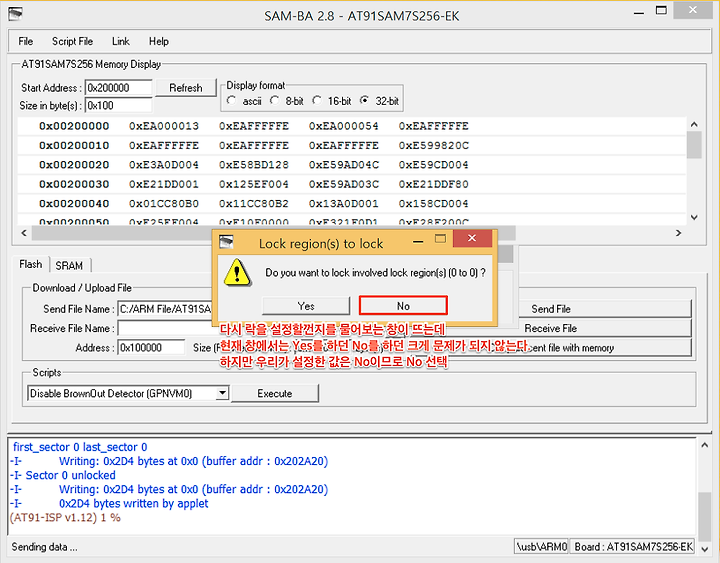Click the Refresh button
This screenshot has height=563, width=720.
(x=186, y=88)
